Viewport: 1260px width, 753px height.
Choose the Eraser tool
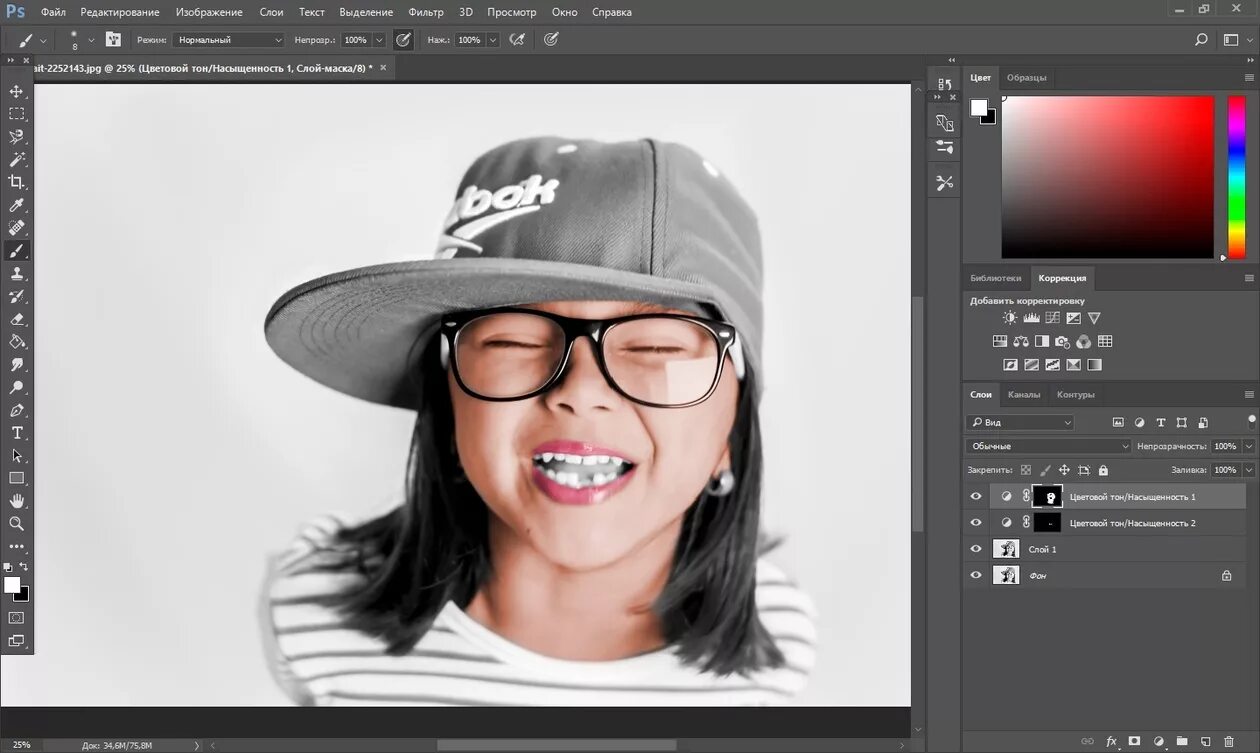pyautogui.click(x=17, y=319)
